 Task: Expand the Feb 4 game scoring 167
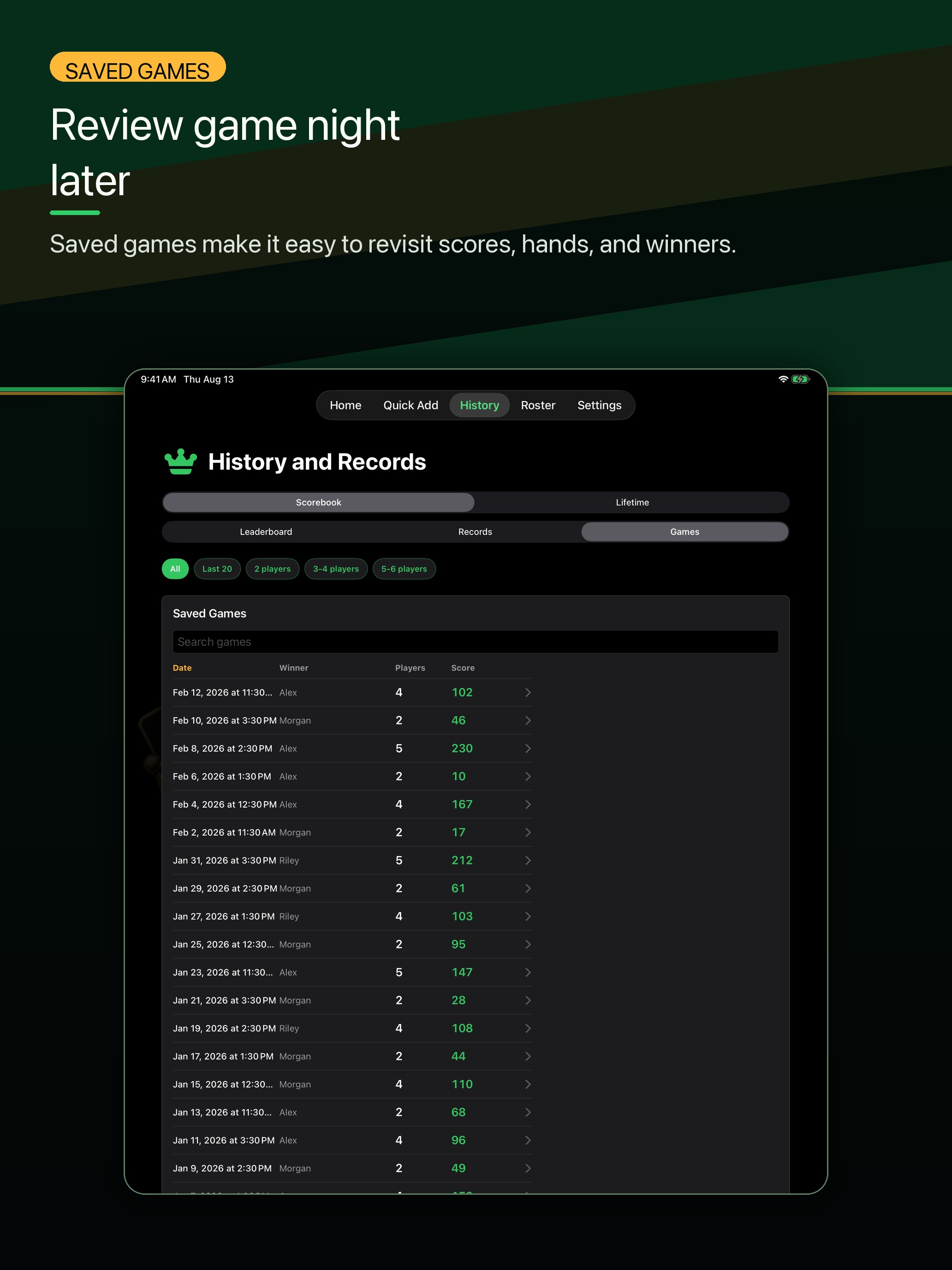(x=527, y=804)
